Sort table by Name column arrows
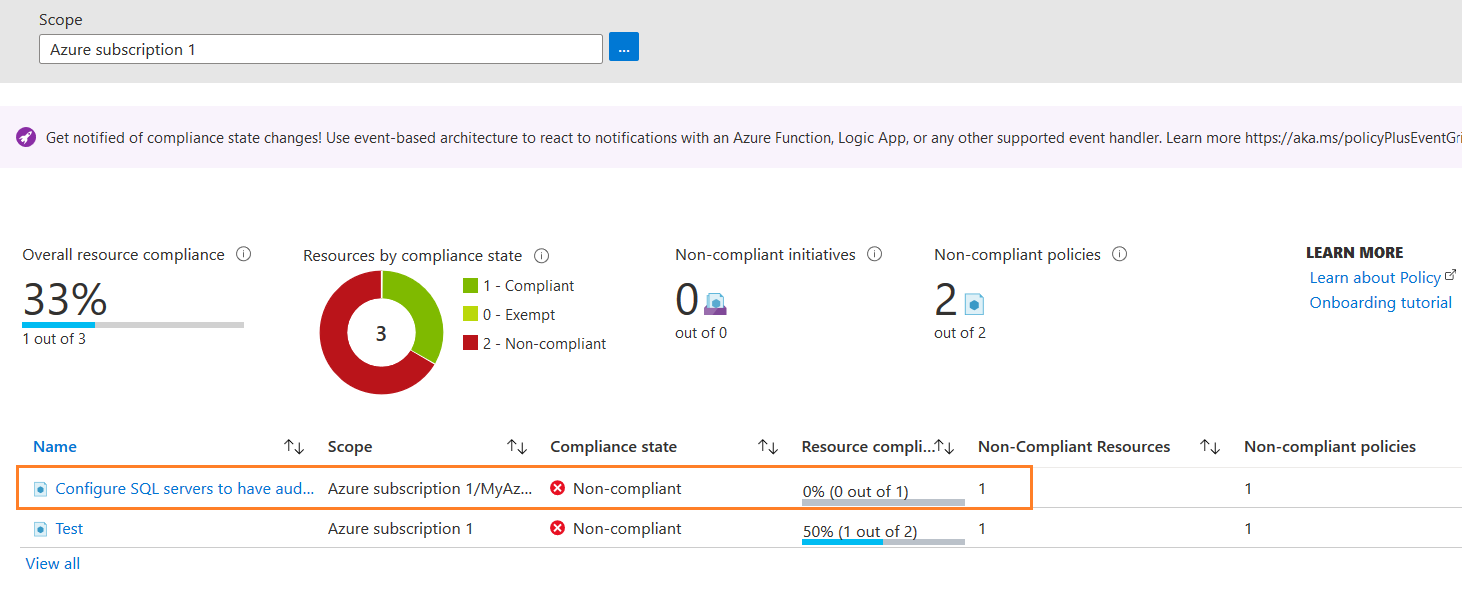Image resolution: width=1462 pixels, height=598 pixels. pos(294,447)
